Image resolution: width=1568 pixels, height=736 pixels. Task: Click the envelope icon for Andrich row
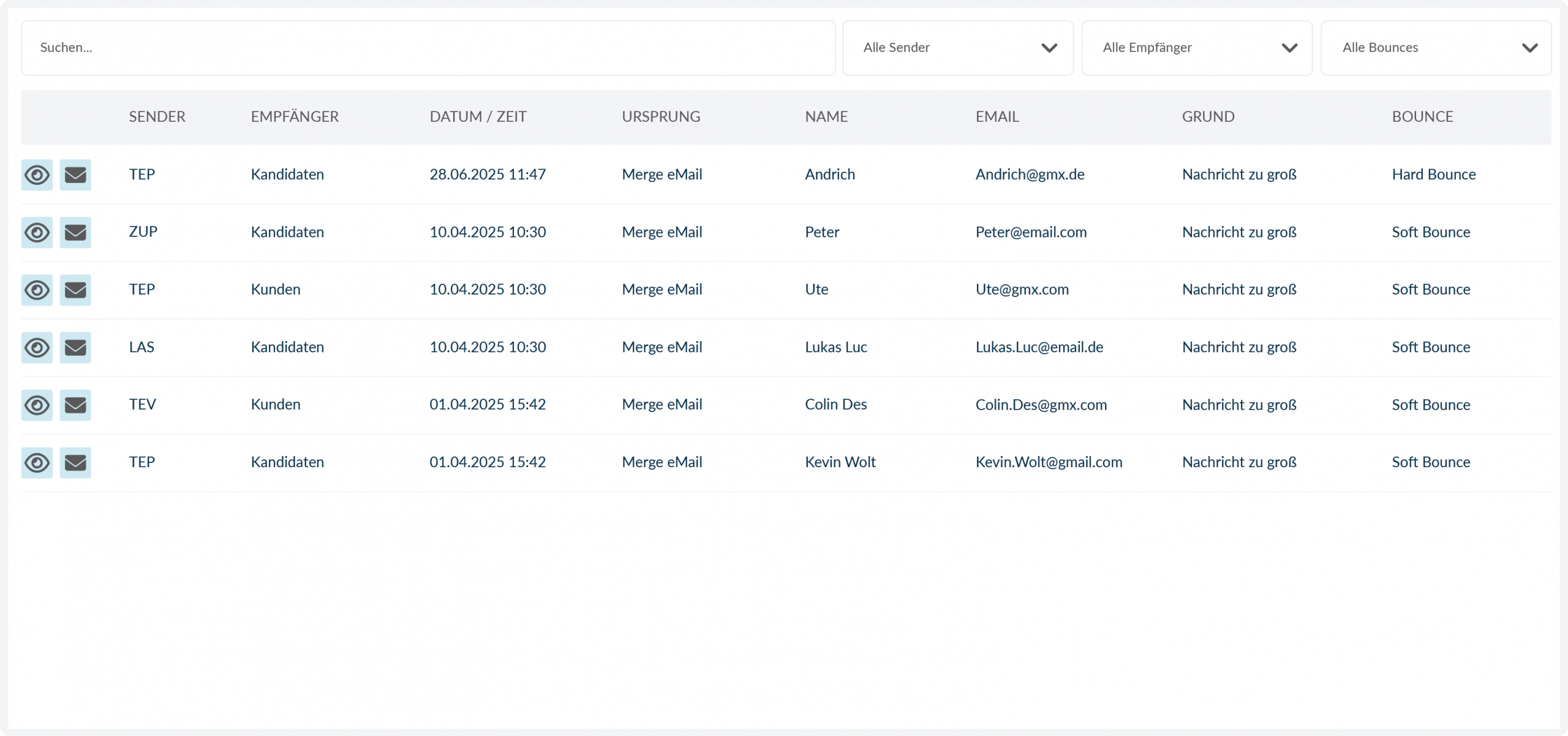pyautogui.click(x=75, y=175)
